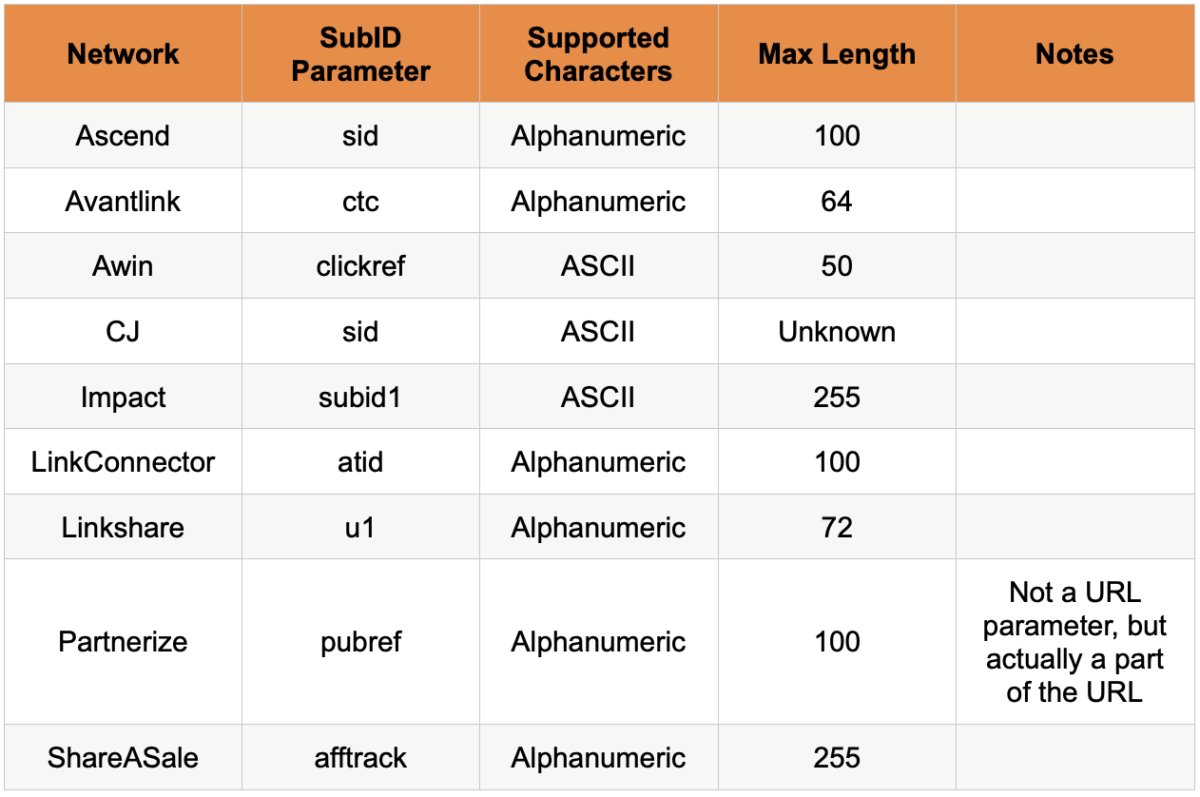Image resolution: width=1200 pixels, height=797 pixels.
Task: Click the pubref parameter cell
Action: 360,641
